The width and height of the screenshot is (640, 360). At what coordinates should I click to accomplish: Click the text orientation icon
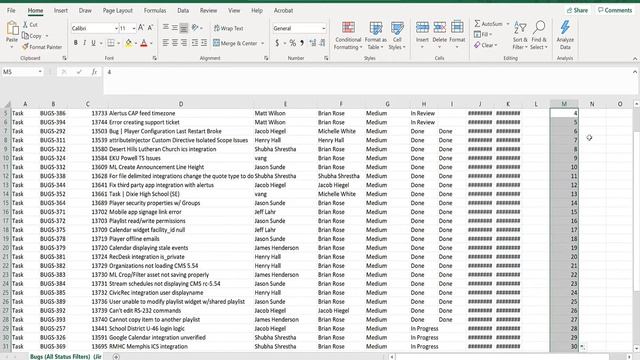[x=195, y=28]
